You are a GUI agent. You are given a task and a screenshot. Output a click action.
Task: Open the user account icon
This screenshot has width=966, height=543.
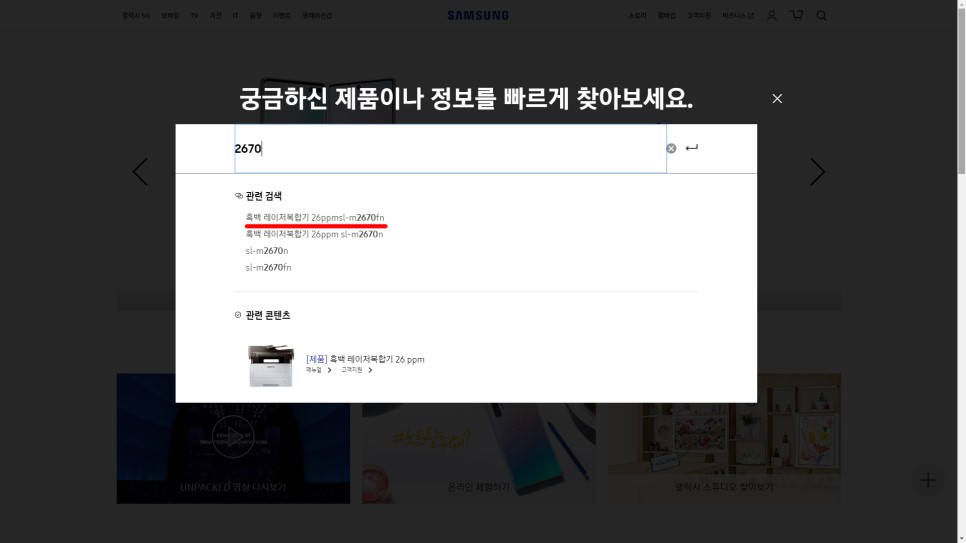(x=771, y=15)
